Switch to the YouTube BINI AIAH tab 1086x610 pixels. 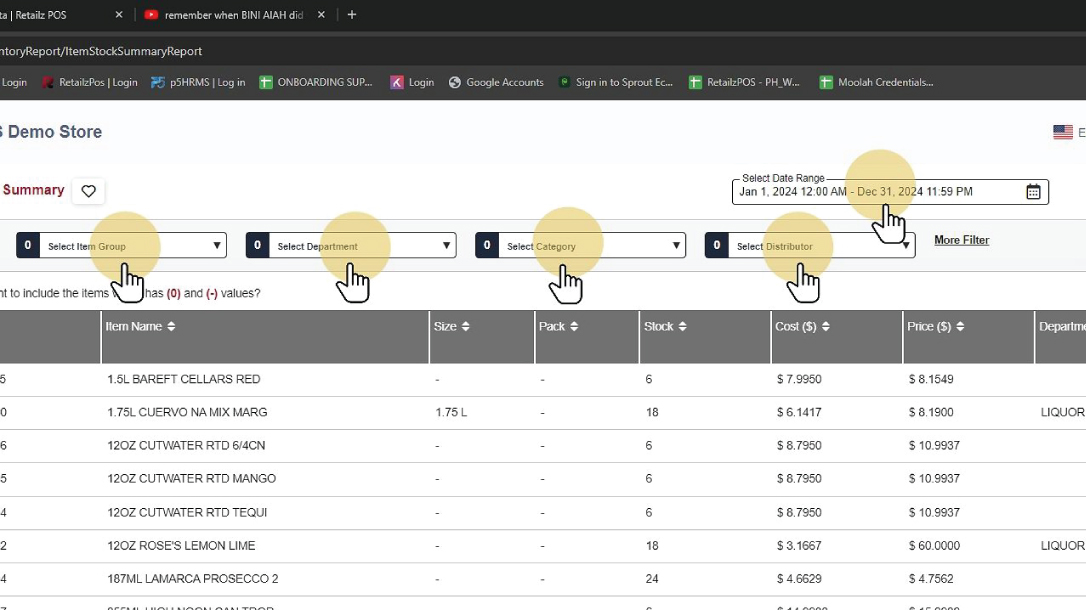233,15
